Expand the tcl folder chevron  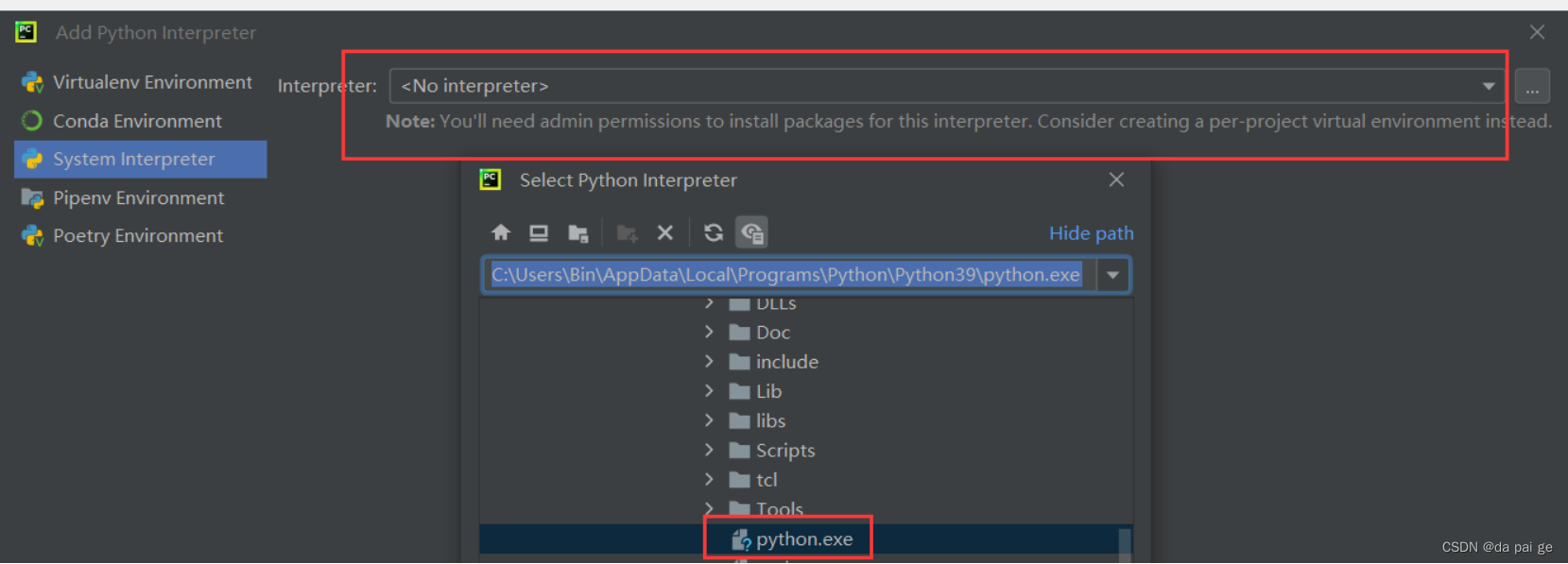709,479
